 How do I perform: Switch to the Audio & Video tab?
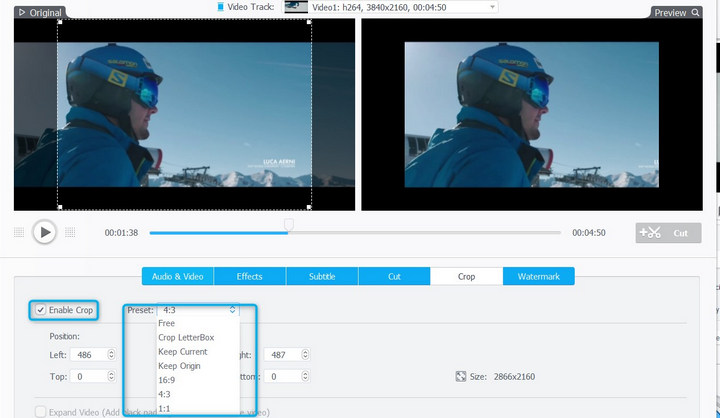point(177,276)
